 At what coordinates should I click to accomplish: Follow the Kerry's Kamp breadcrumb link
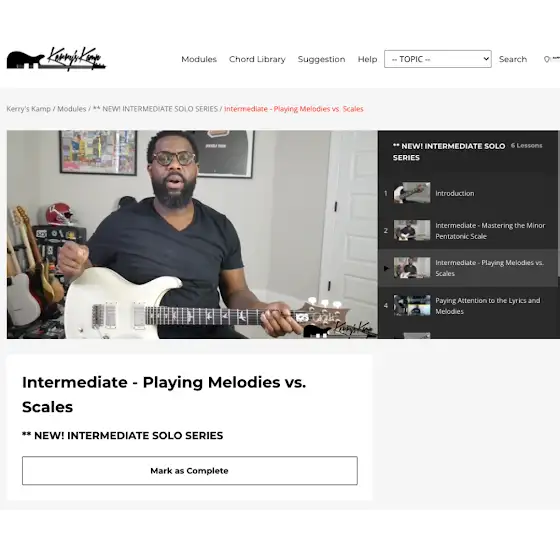(29, 109)
